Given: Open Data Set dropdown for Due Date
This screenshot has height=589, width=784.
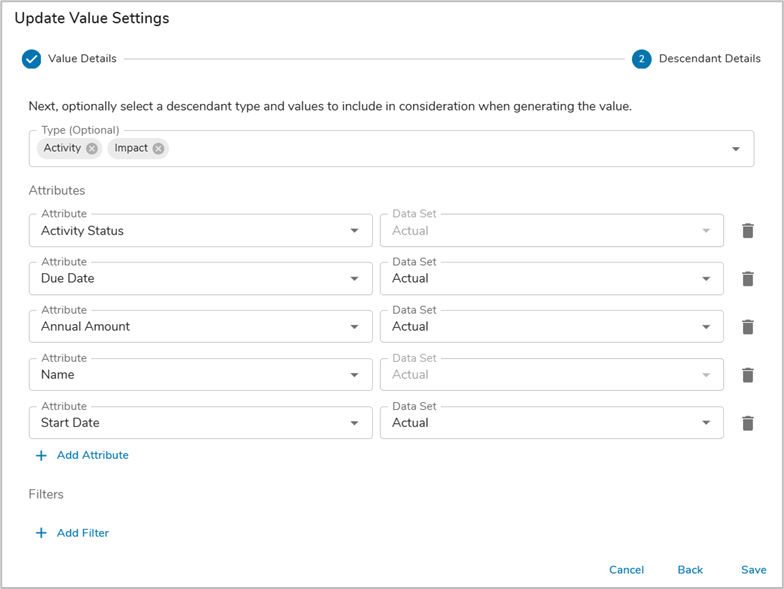Looking at the screenshot, I should (707, 279).
